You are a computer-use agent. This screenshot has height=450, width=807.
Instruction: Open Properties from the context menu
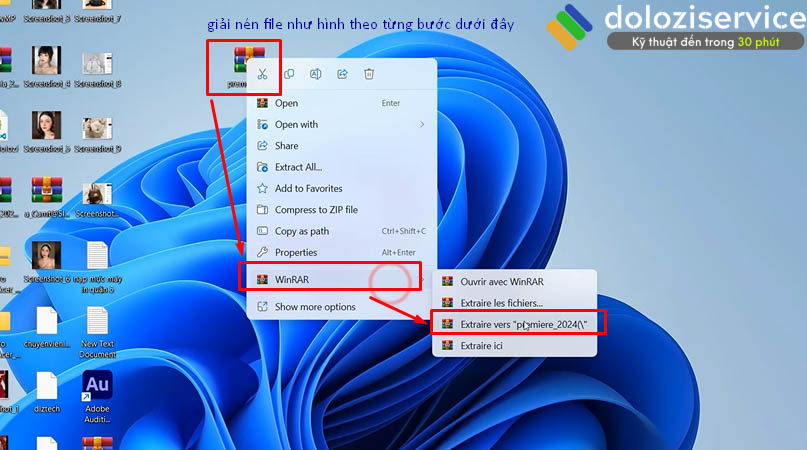(342, 253)
